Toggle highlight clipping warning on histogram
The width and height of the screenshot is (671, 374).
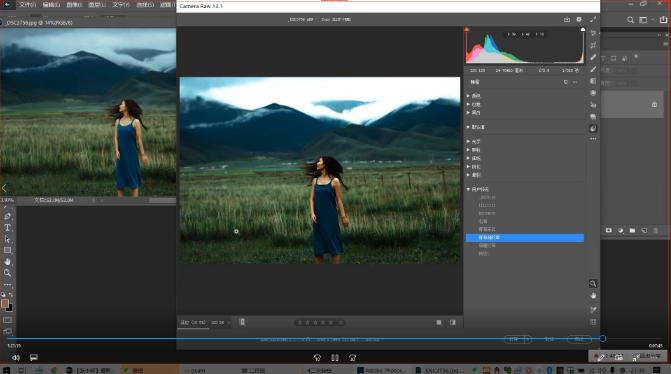coord(583,30)
